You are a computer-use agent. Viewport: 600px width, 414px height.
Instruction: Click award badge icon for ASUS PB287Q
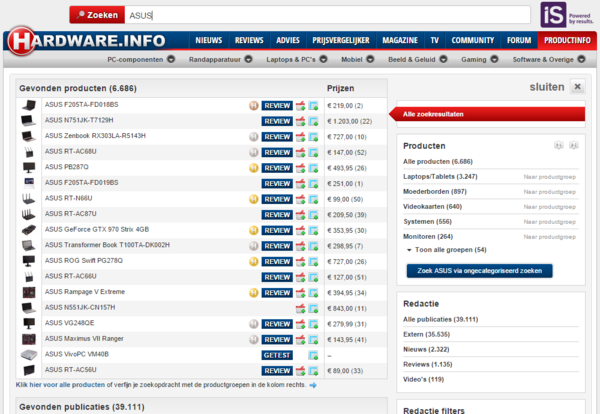pos(253,167)
